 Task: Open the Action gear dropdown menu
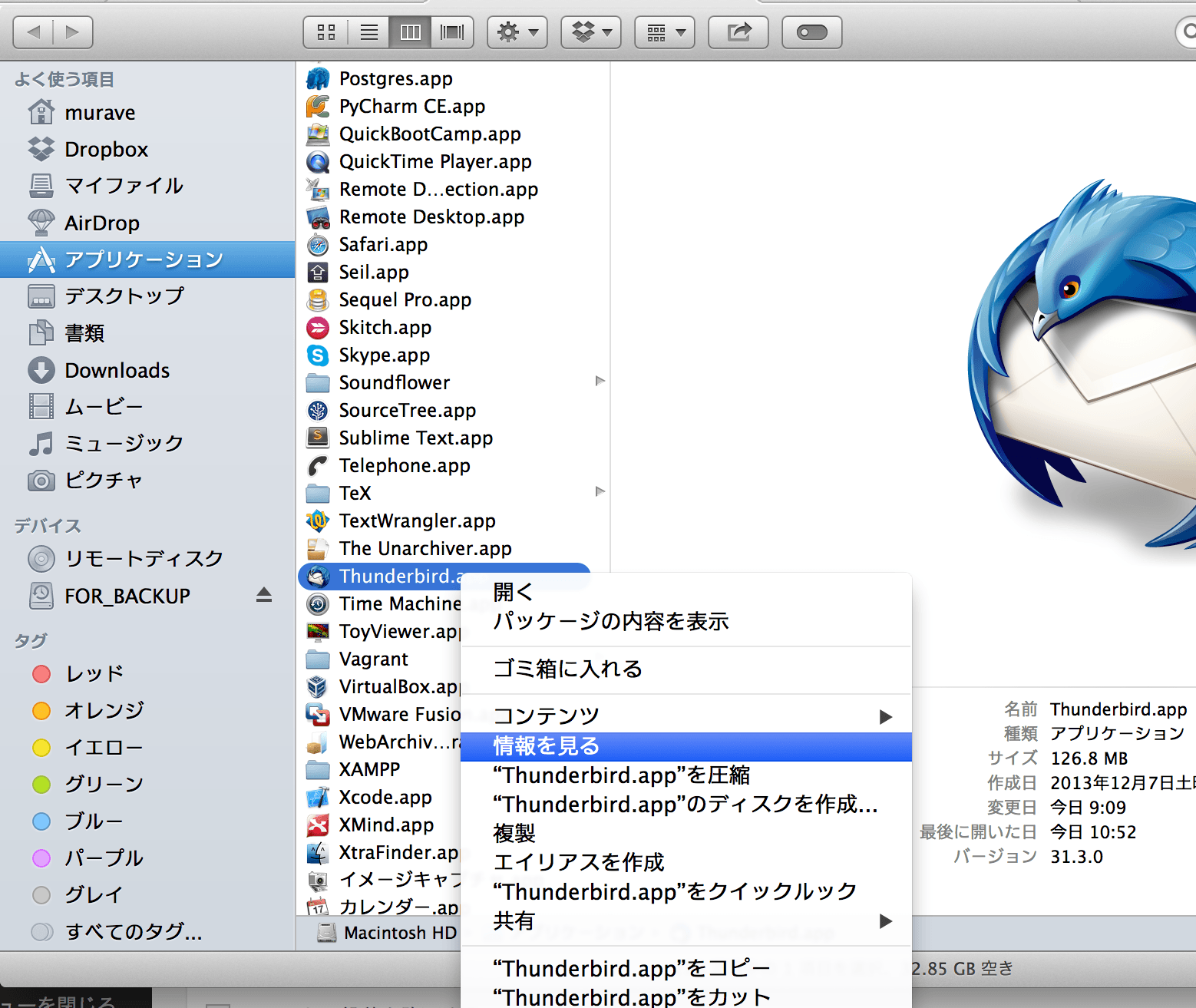(x=517, y=32)
